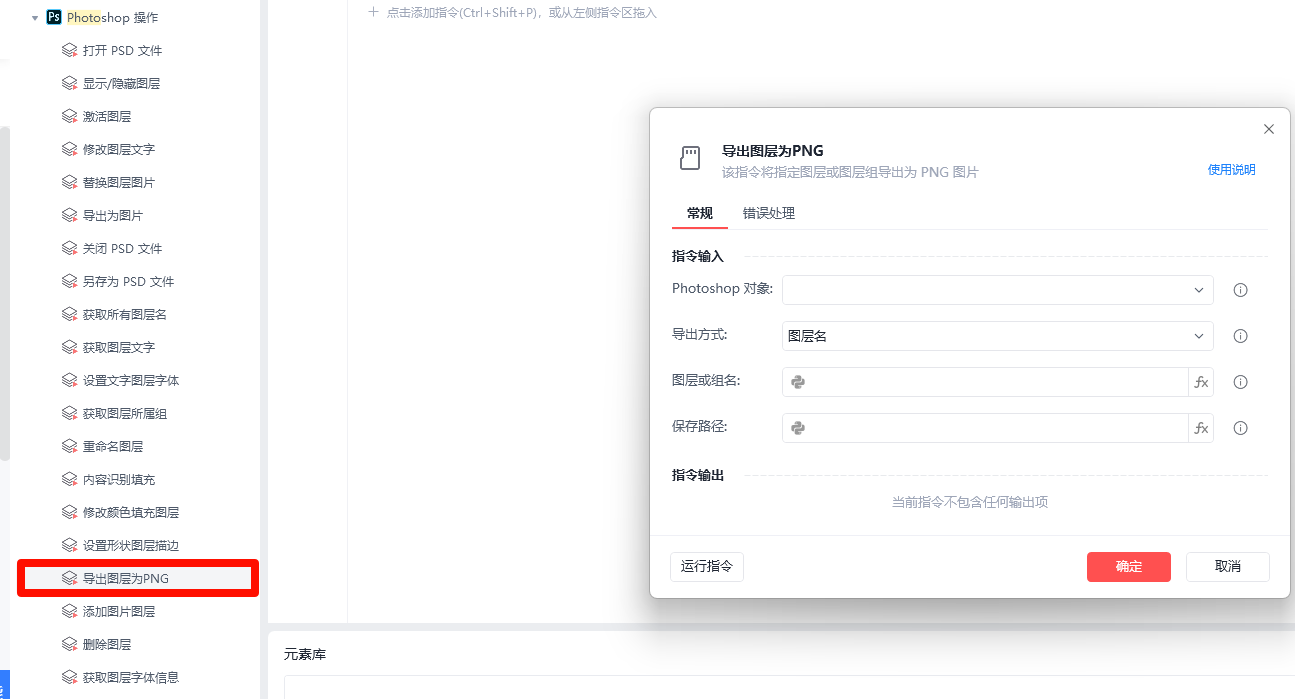
Task: Select the 常规 tab
Action: coord(699,213)
